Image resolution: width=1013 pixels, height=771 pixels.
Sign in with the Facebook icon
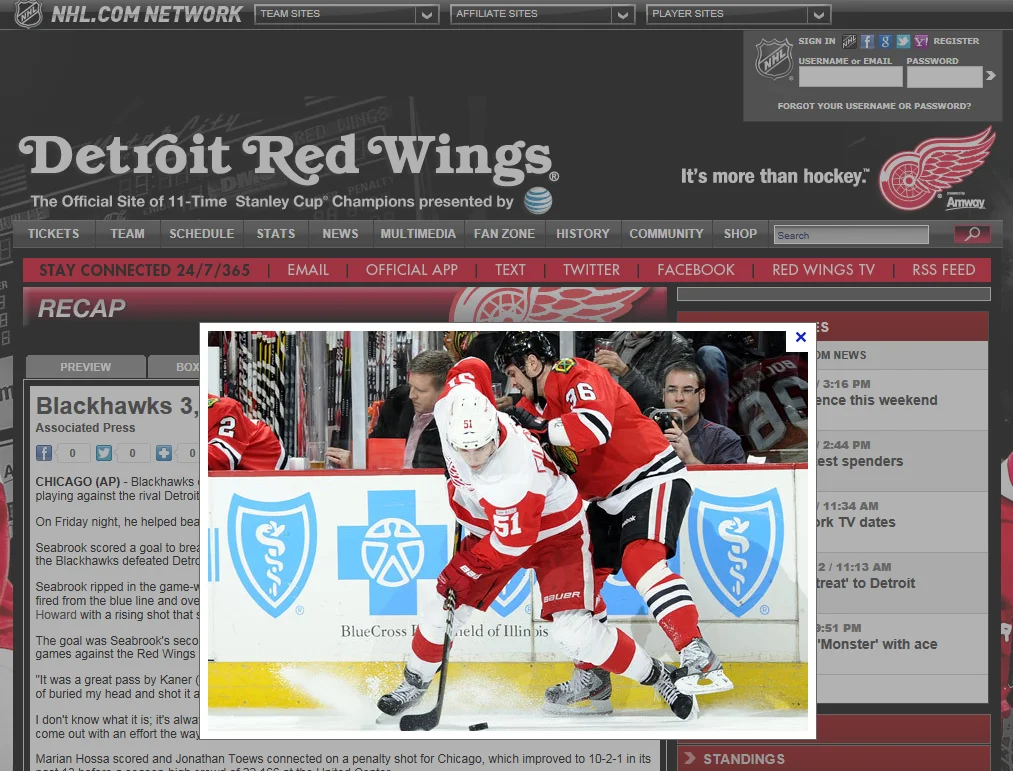[x=867, y=41]
